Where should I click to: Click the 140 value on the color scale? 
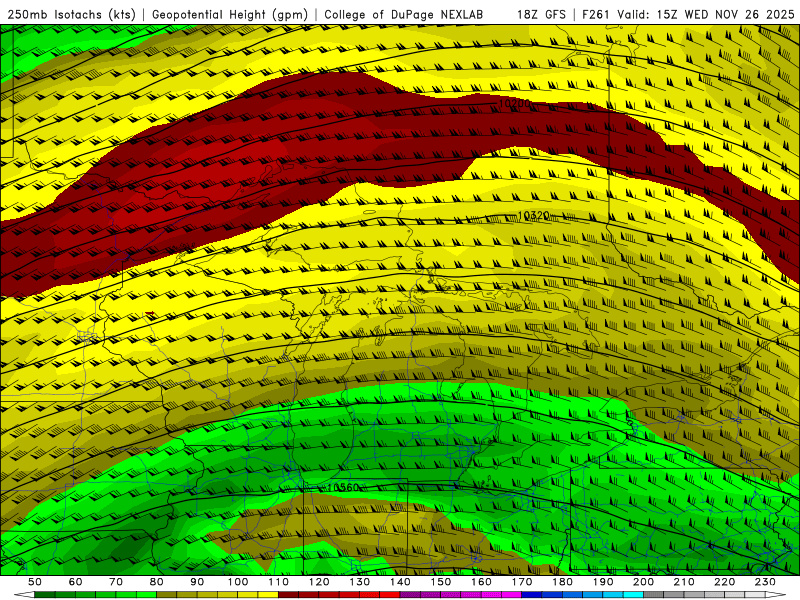401,582
